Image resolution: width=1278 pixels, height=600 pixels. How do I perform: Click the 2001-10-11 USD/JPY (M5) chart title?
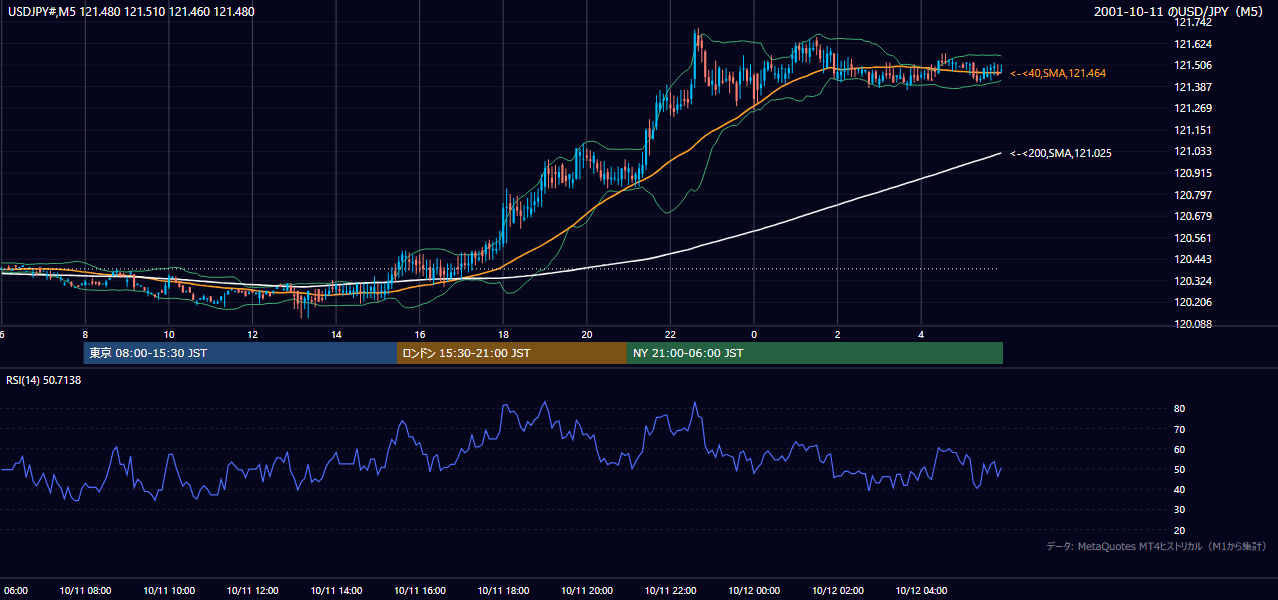[x=1178, y=12]
